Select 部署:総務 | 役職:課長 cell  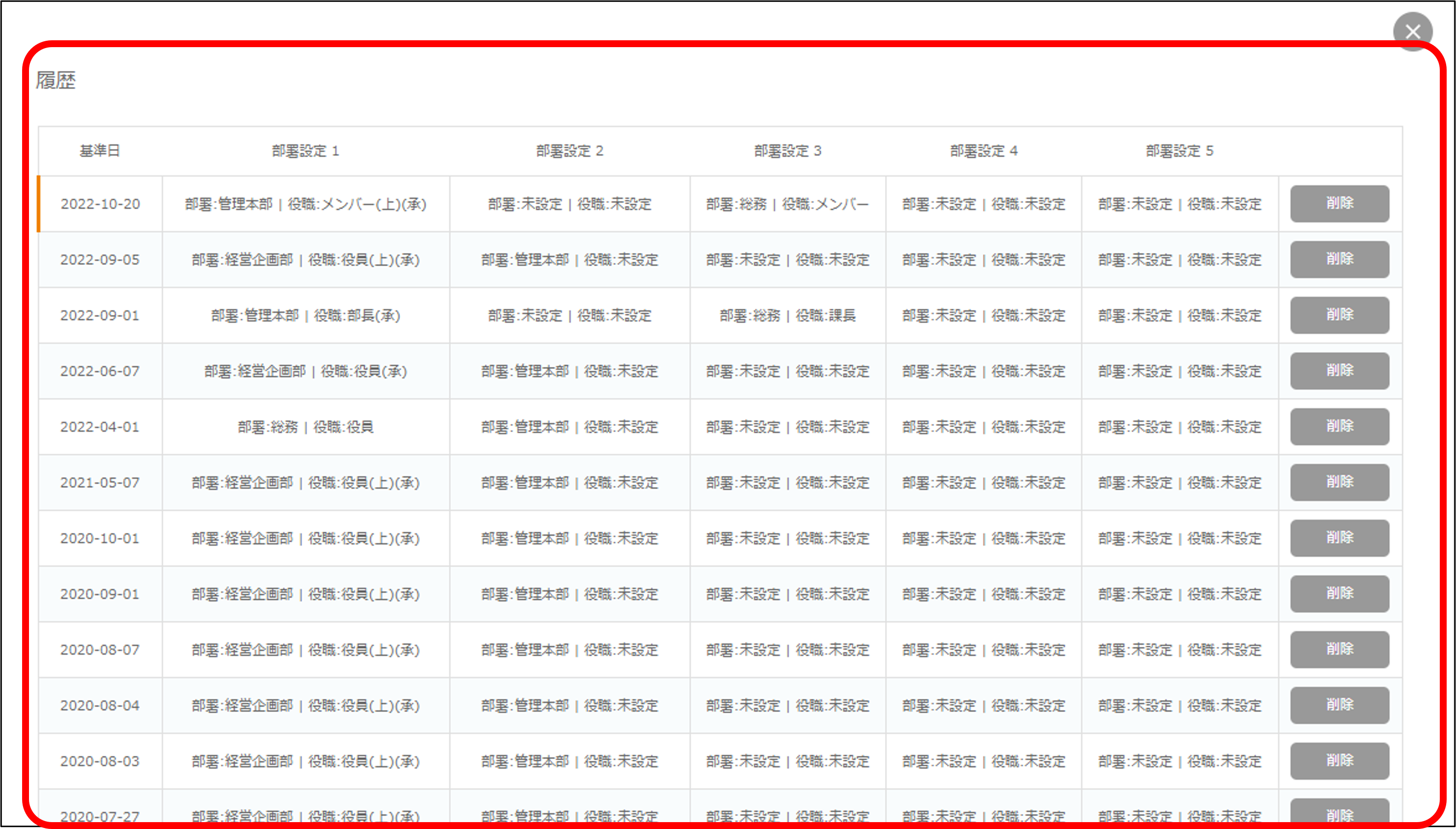(x=787, y=315)
